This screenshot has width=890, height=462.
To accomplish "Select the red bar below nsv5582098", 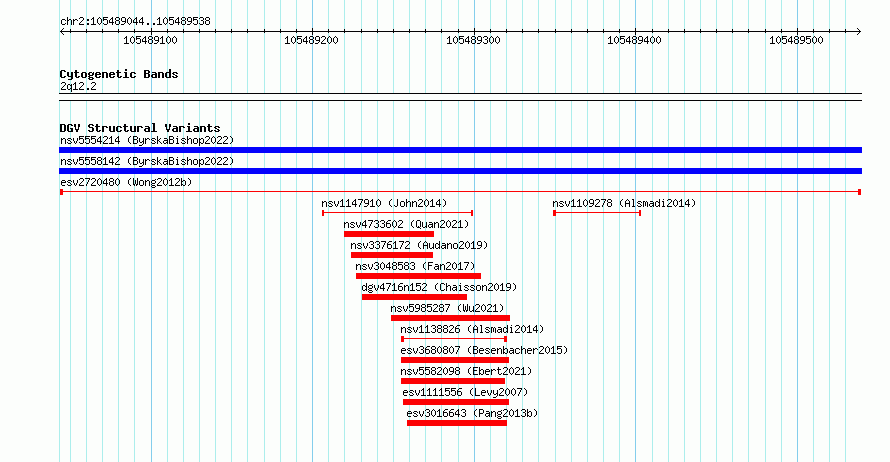I will pyautogui.click(x=452, y=381).
